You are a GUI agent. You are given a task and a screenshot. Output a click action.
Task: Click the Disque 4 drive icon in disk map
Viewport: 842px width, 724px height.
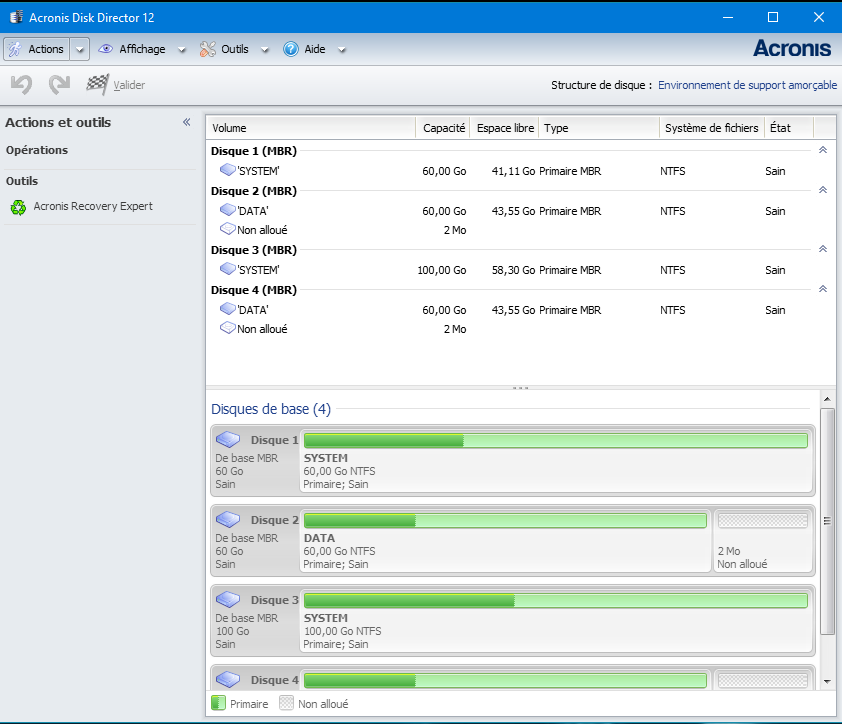pyautogui.click(x=228, y=679)
